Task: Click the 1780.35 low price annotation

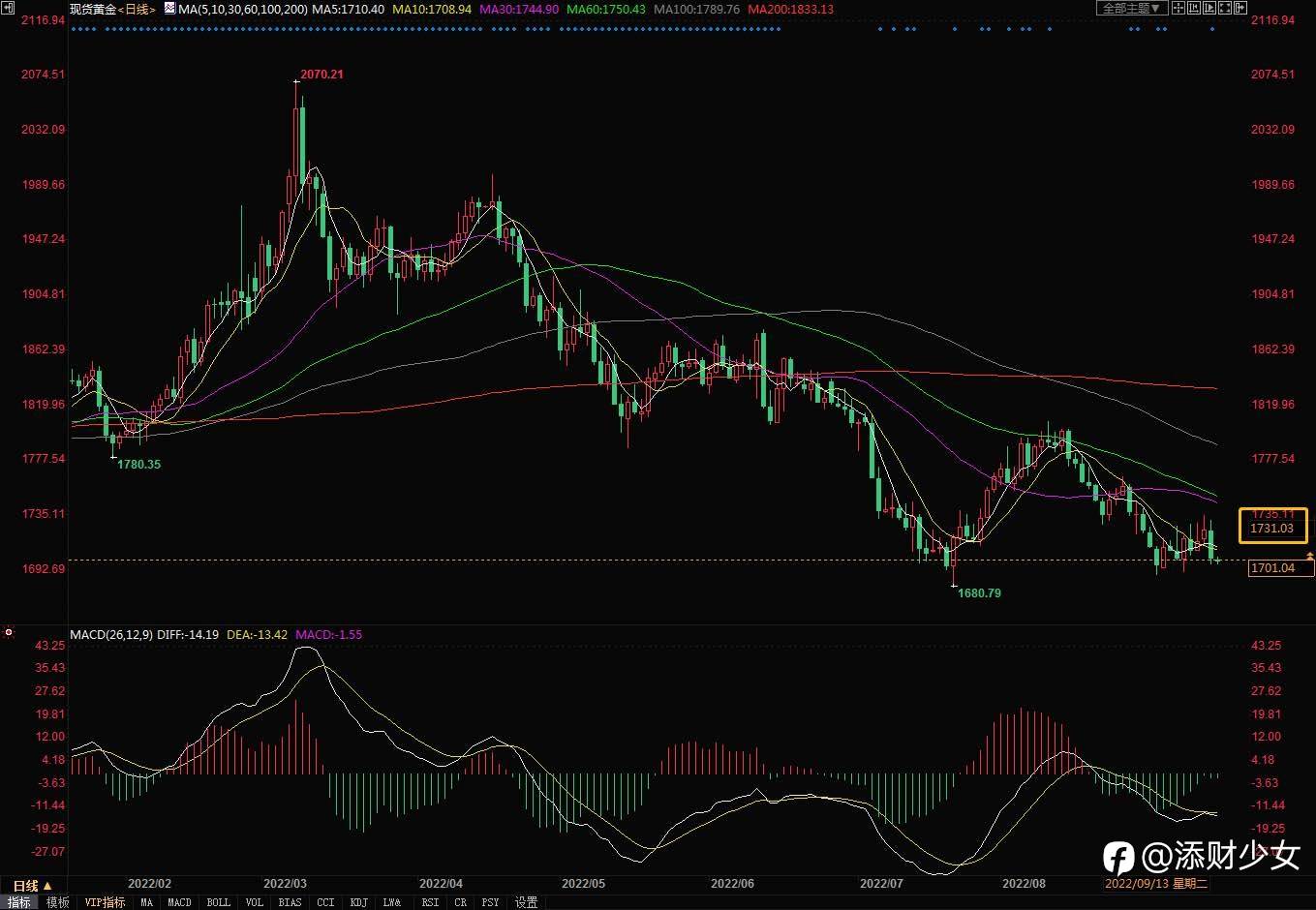Action: 139,465
